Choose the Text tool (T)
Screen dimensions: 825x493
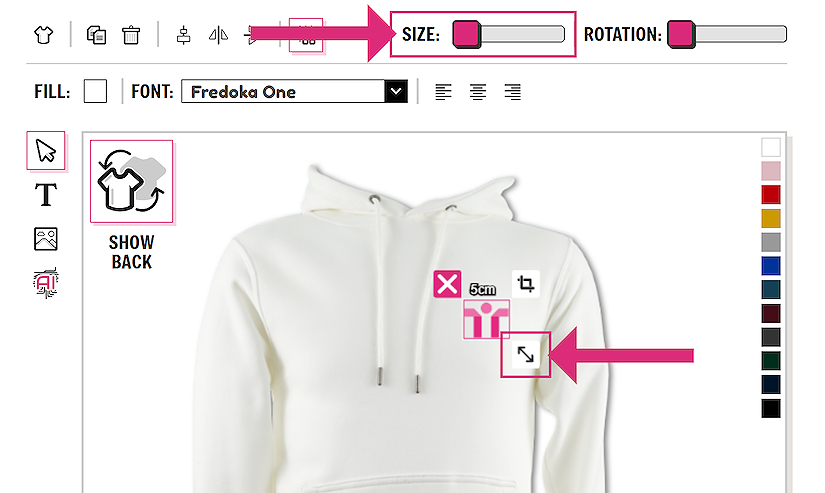[x=46, y=195]
